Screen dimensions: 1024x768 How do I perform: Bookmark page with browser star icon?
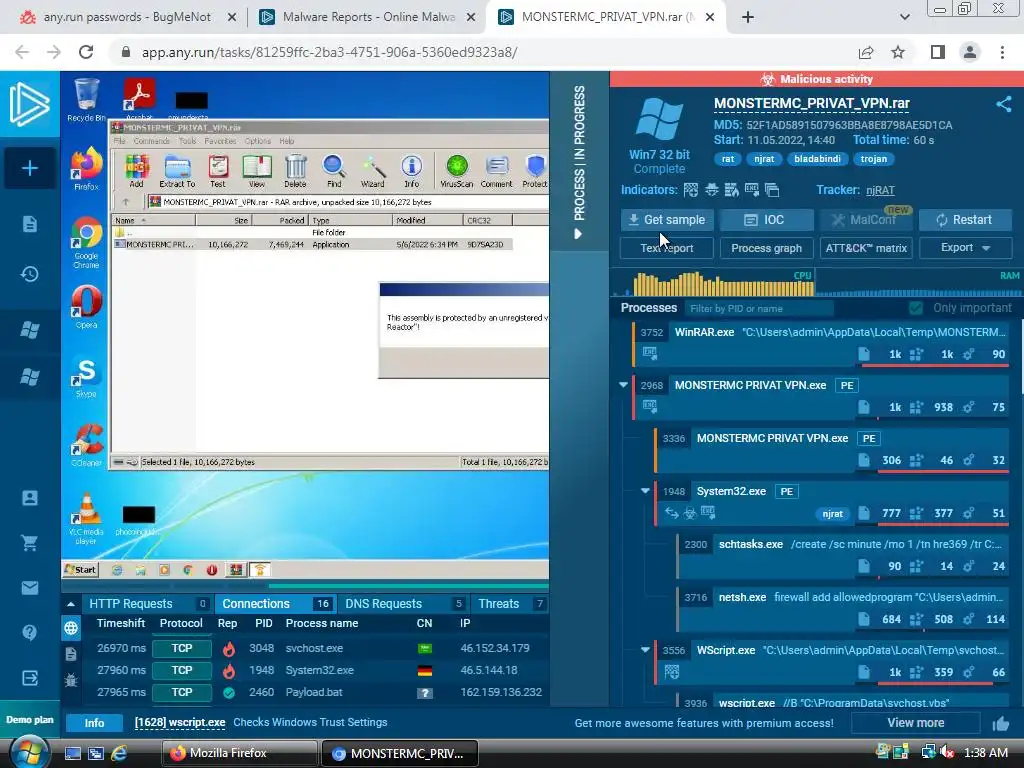tap(898, 52)
